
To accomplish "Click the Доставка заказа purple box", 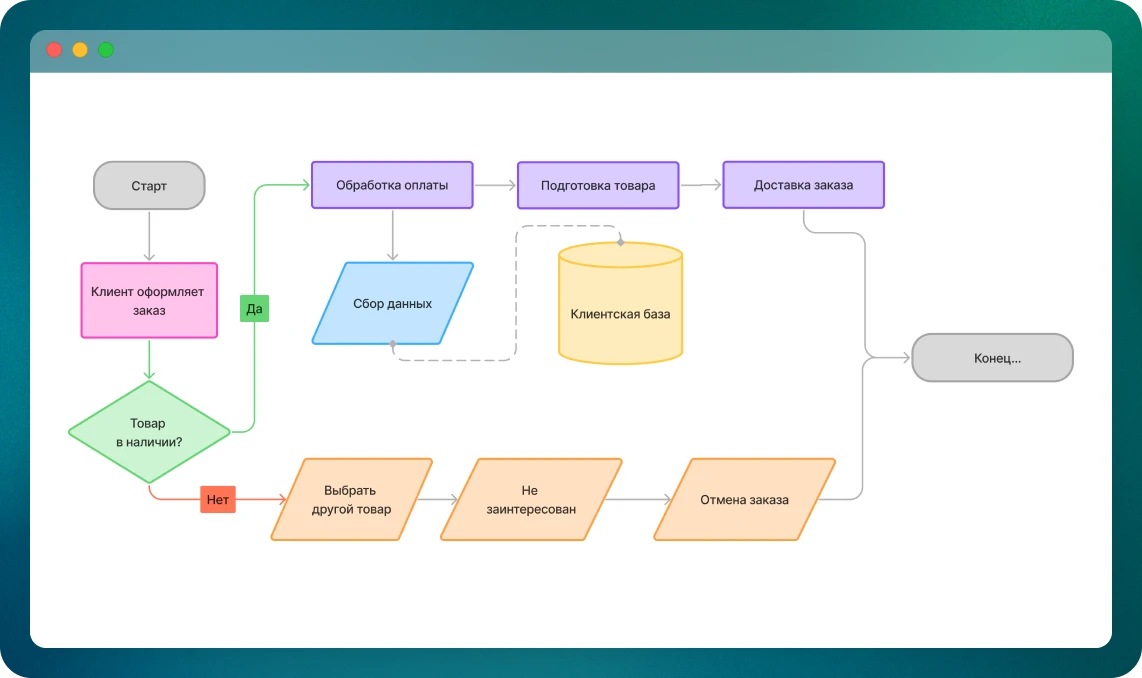I will (803, 185).
